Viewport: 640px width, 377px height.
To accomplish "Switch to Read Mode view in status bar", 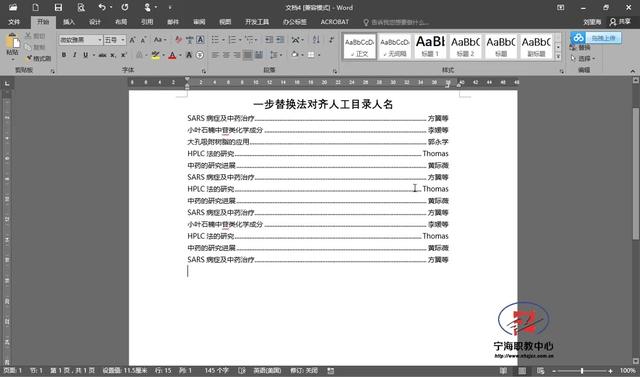I will (x=503, y=370).
